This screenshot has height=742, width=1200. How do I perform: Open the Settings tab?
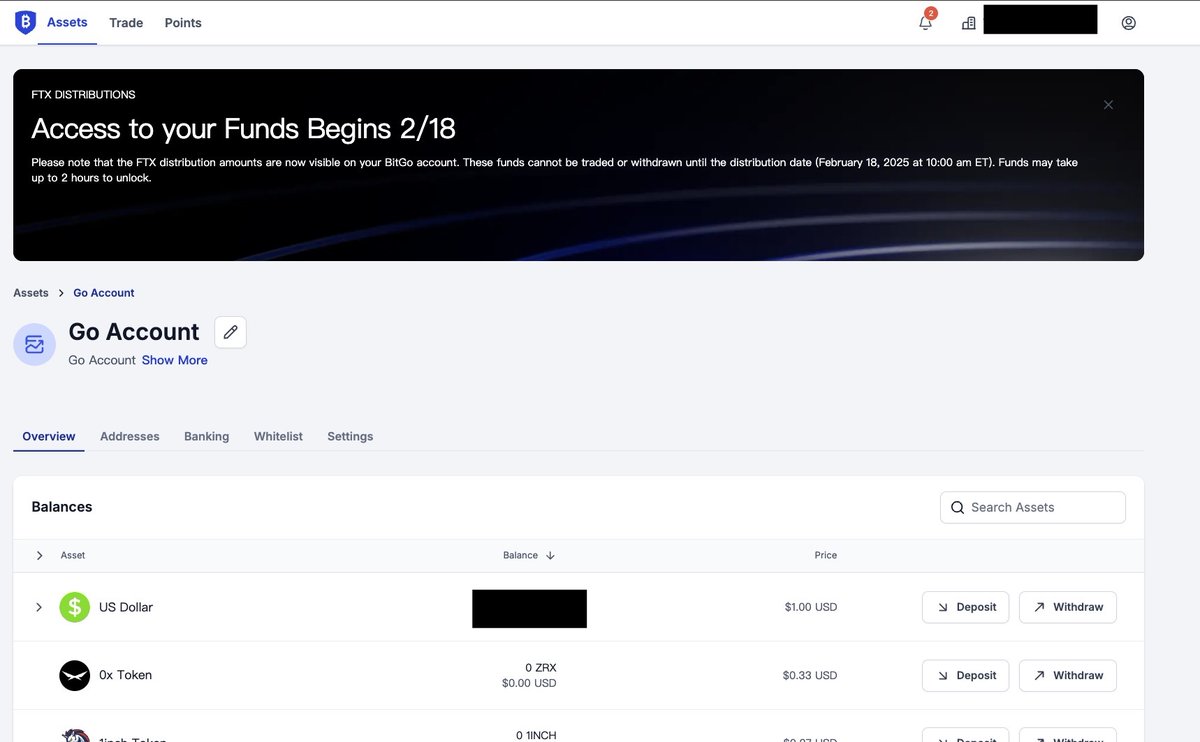[x=350, y=436]
